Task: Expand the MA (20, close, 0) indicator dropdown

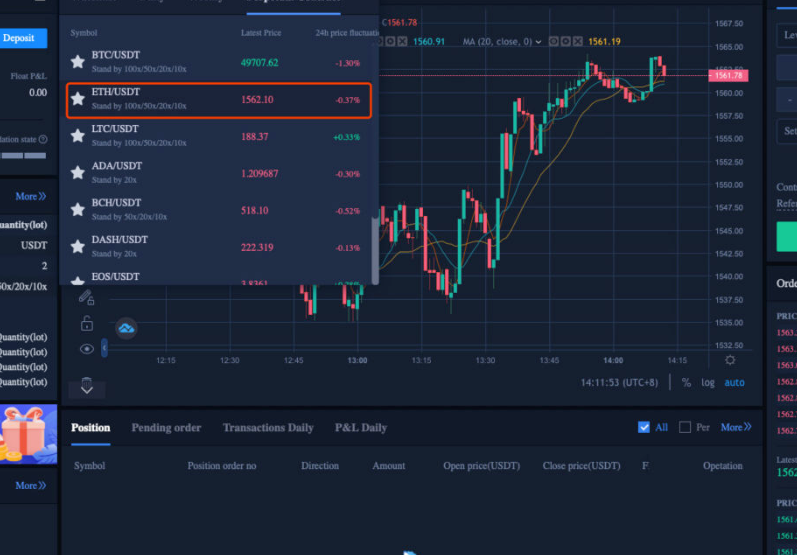Action: pos(539,41)
